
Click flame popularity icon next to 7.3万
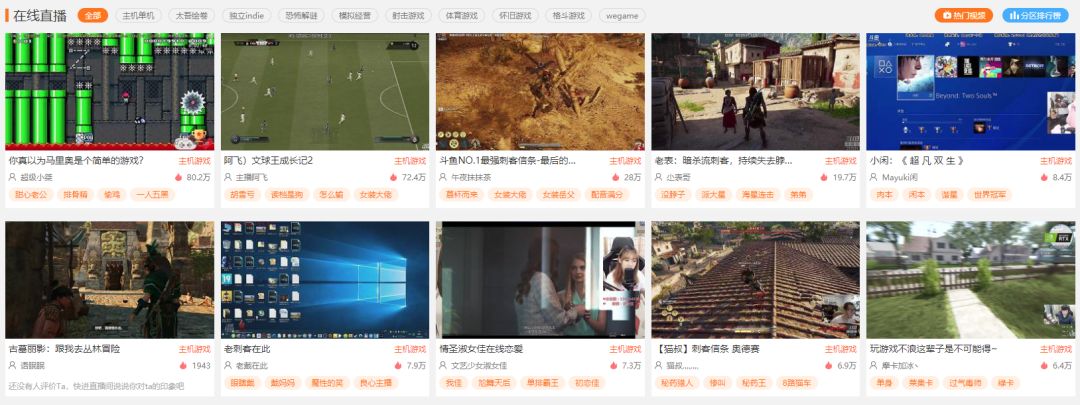coord(614,366)
